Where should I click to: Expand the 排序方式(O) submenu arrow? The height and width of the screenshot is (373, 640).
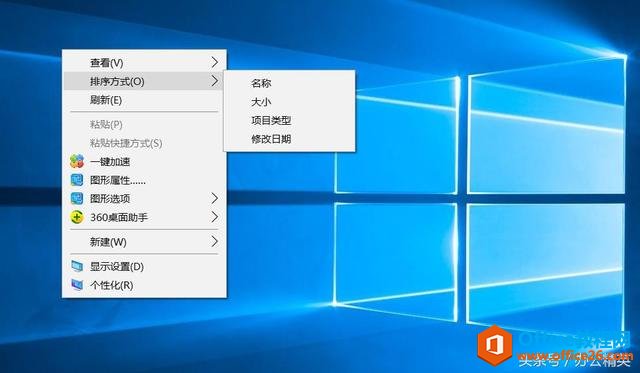pos(215,81)
